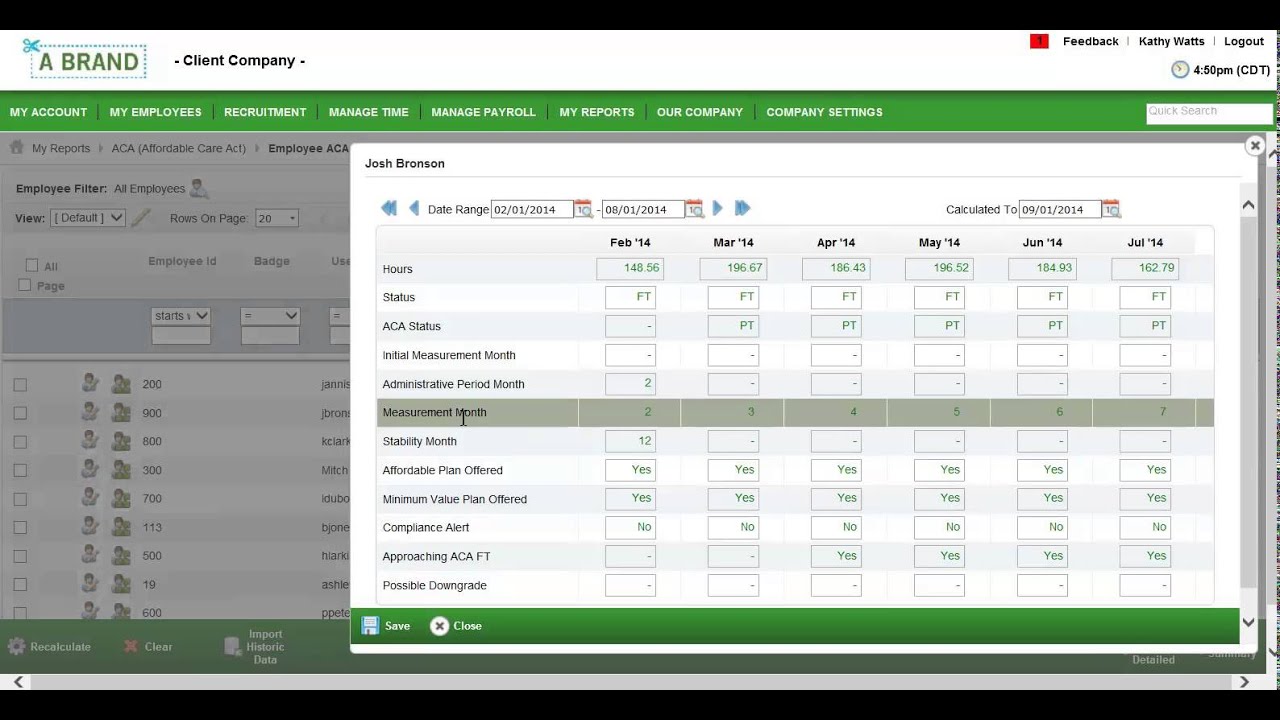Click first employee icon in row 113
Image resolution: width=1280 pixels, height=720 pixels.
[x=91, y=527]
